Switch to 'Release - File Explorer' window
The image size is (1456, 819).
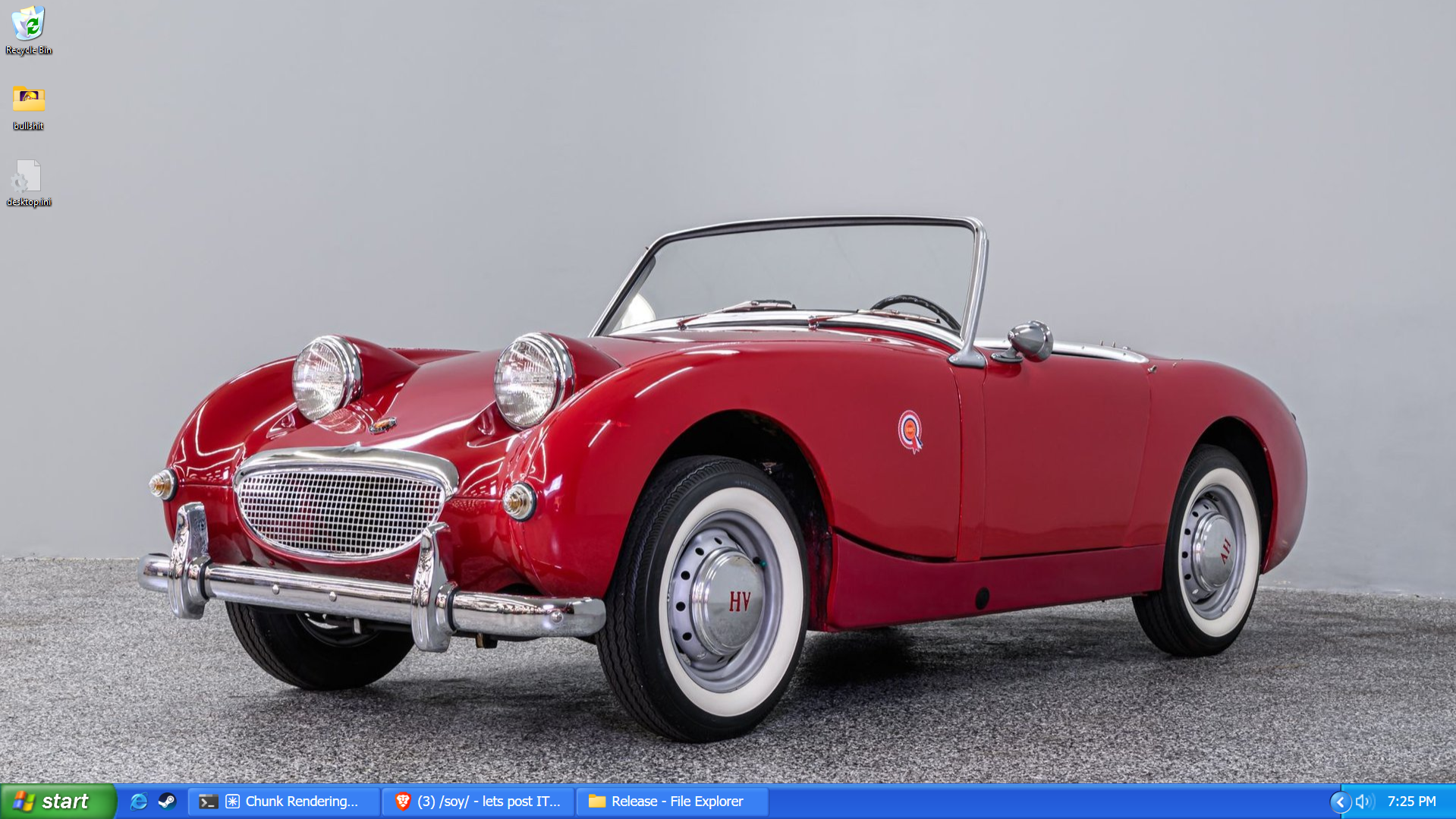(x=677, y=802)
